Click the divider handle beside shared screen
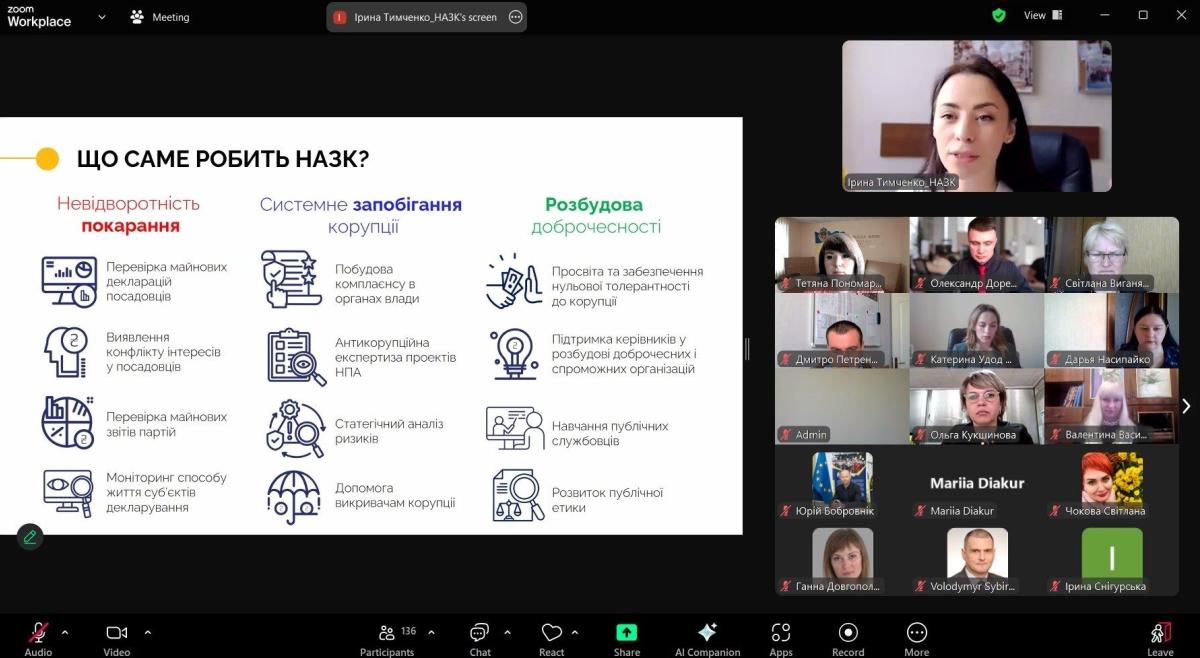The height and width of the screenshot is (658, 1200). coord(747,349)
